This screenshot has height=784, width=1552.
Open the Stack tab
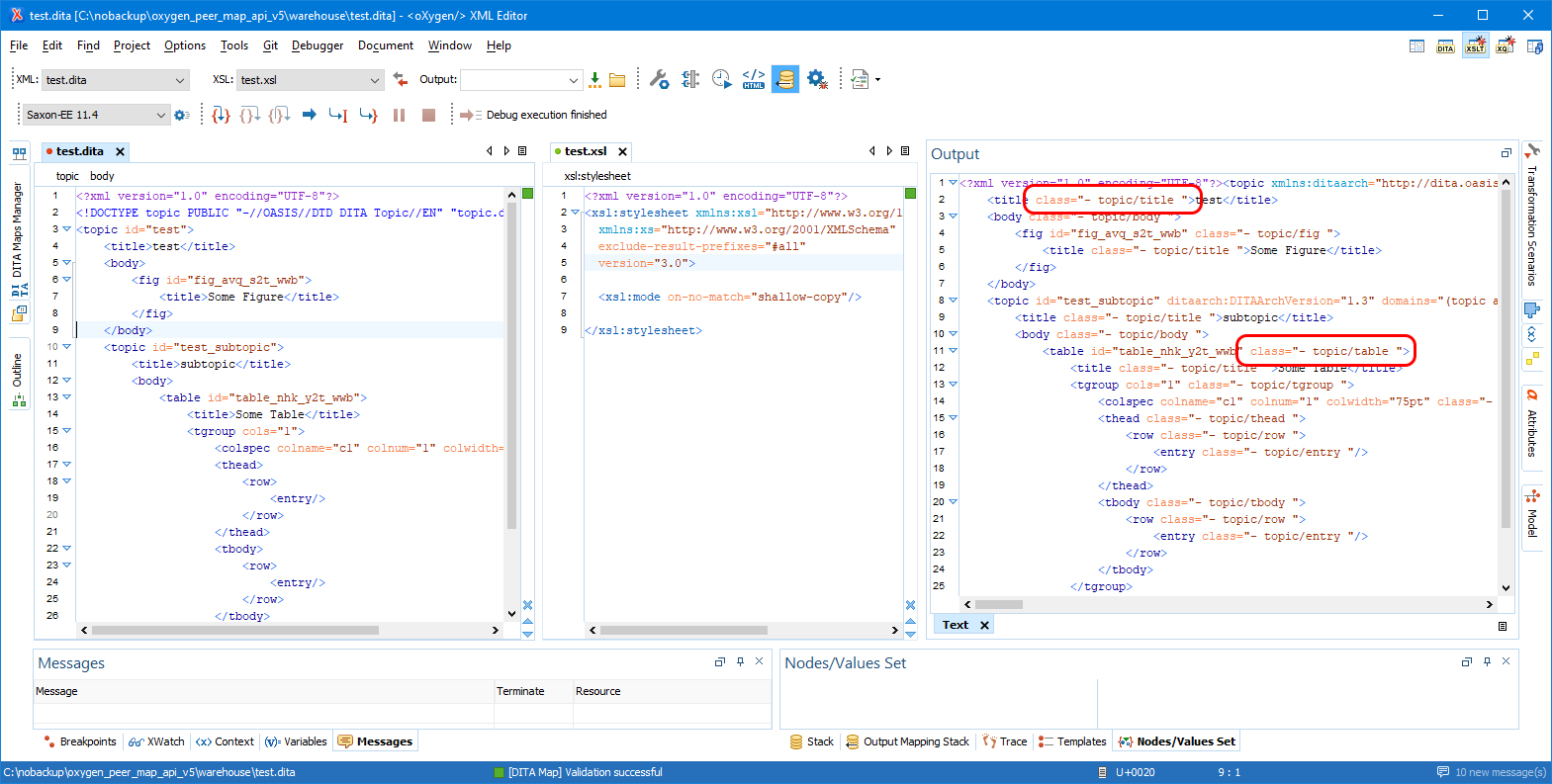[x=811, y=741]
